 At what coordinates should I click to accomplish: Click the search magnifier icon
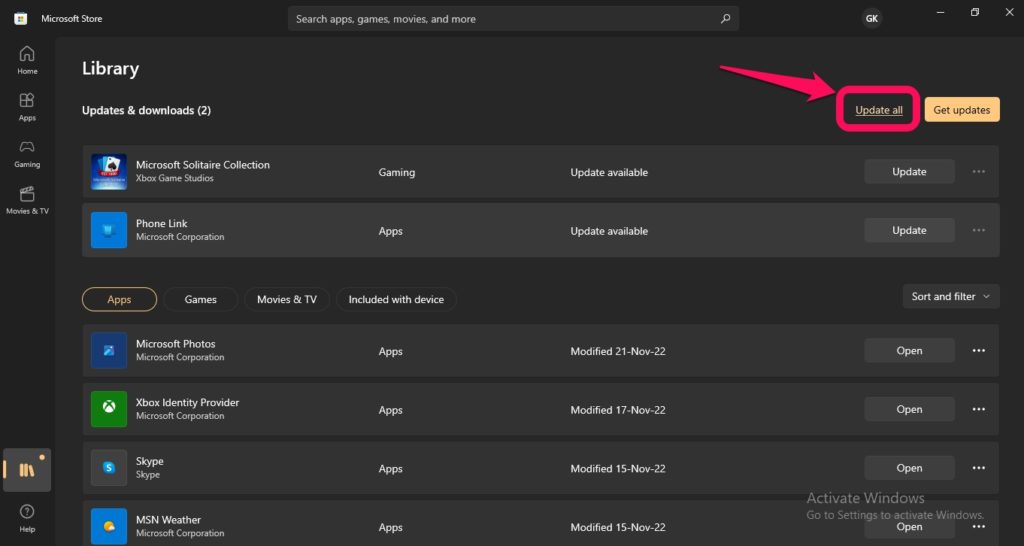[725, 19]
